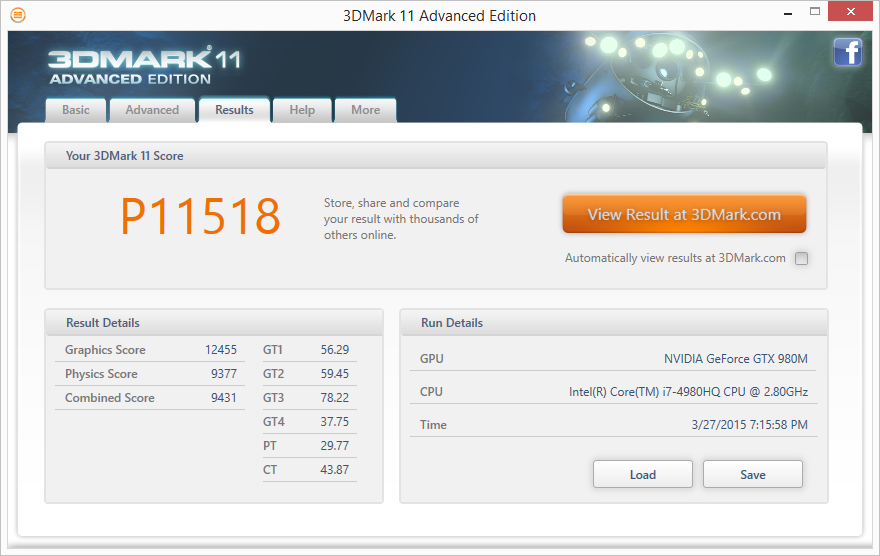This screenshot has height=556, width=880.
Task: Minimize the 3DMark 11 window
Action: point(788,12)
